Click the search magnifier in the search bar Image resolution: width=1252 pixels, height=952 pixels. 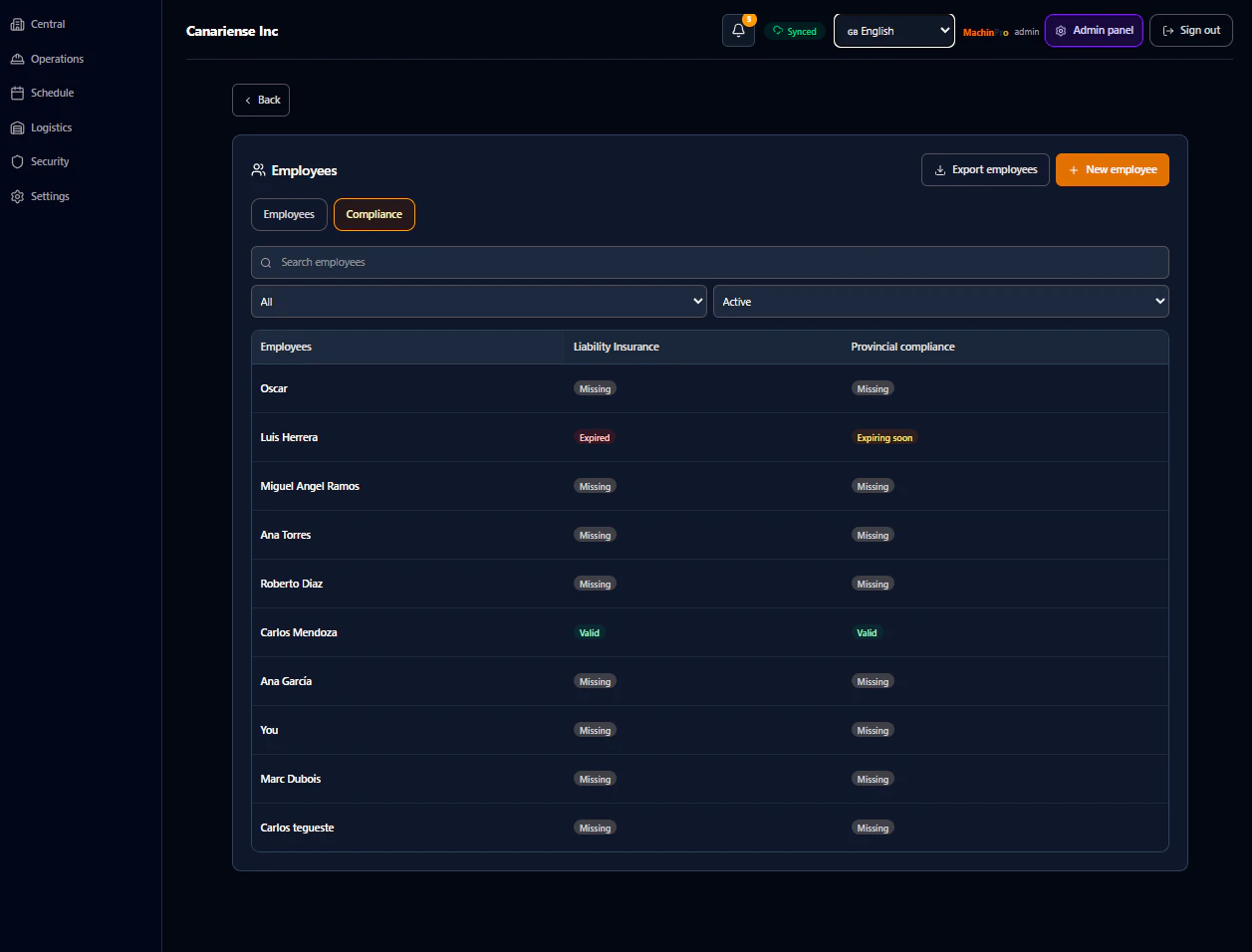266,262
